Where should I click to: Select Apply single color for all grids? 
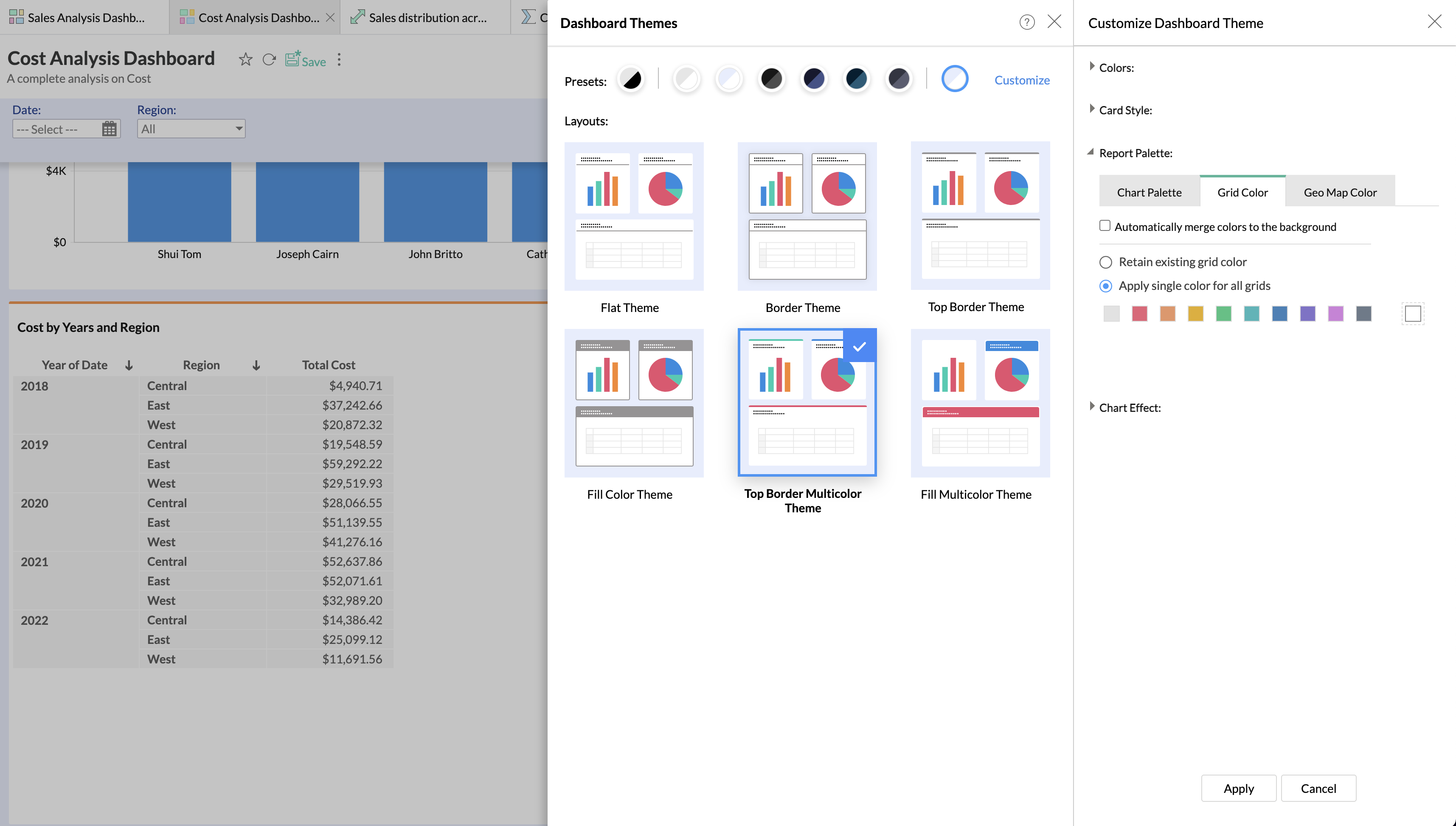click(1105, 286)
